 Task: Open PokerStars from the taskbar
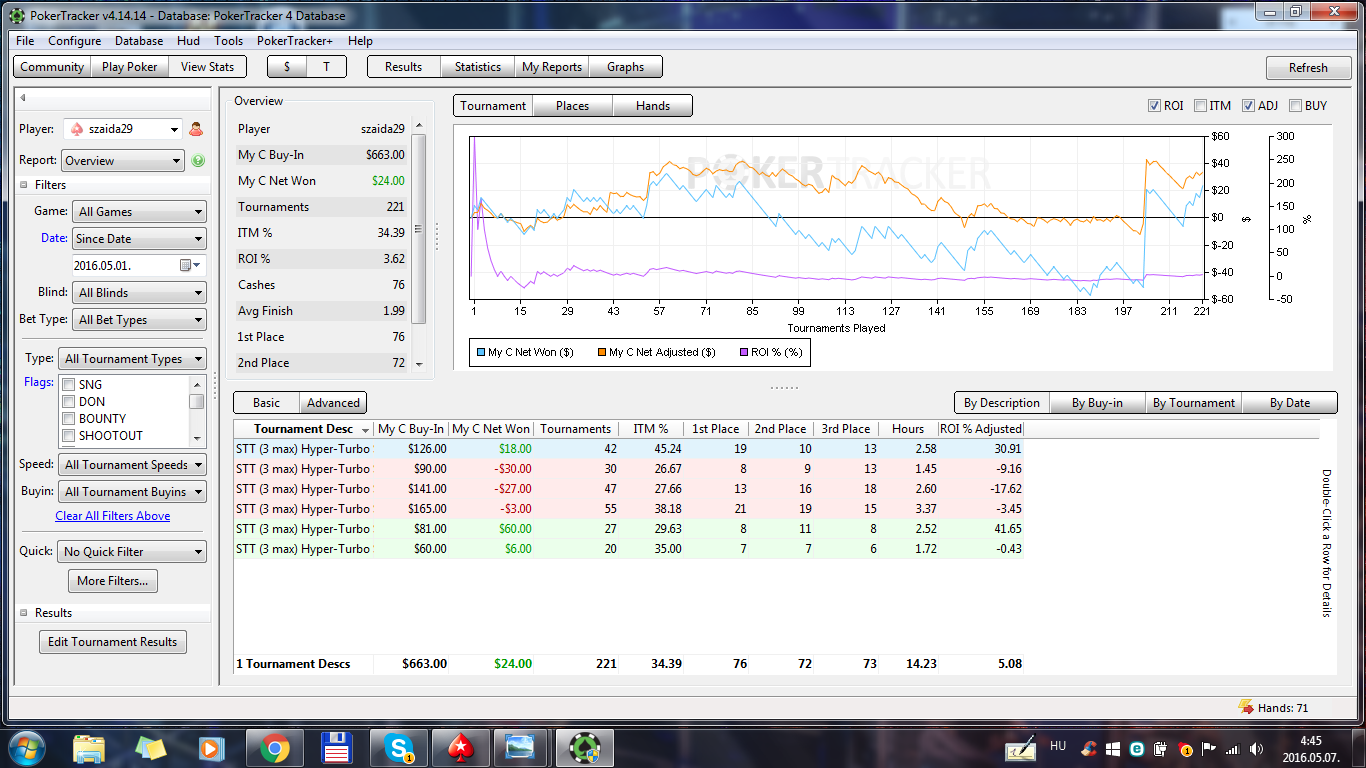[x=461, y=747]
